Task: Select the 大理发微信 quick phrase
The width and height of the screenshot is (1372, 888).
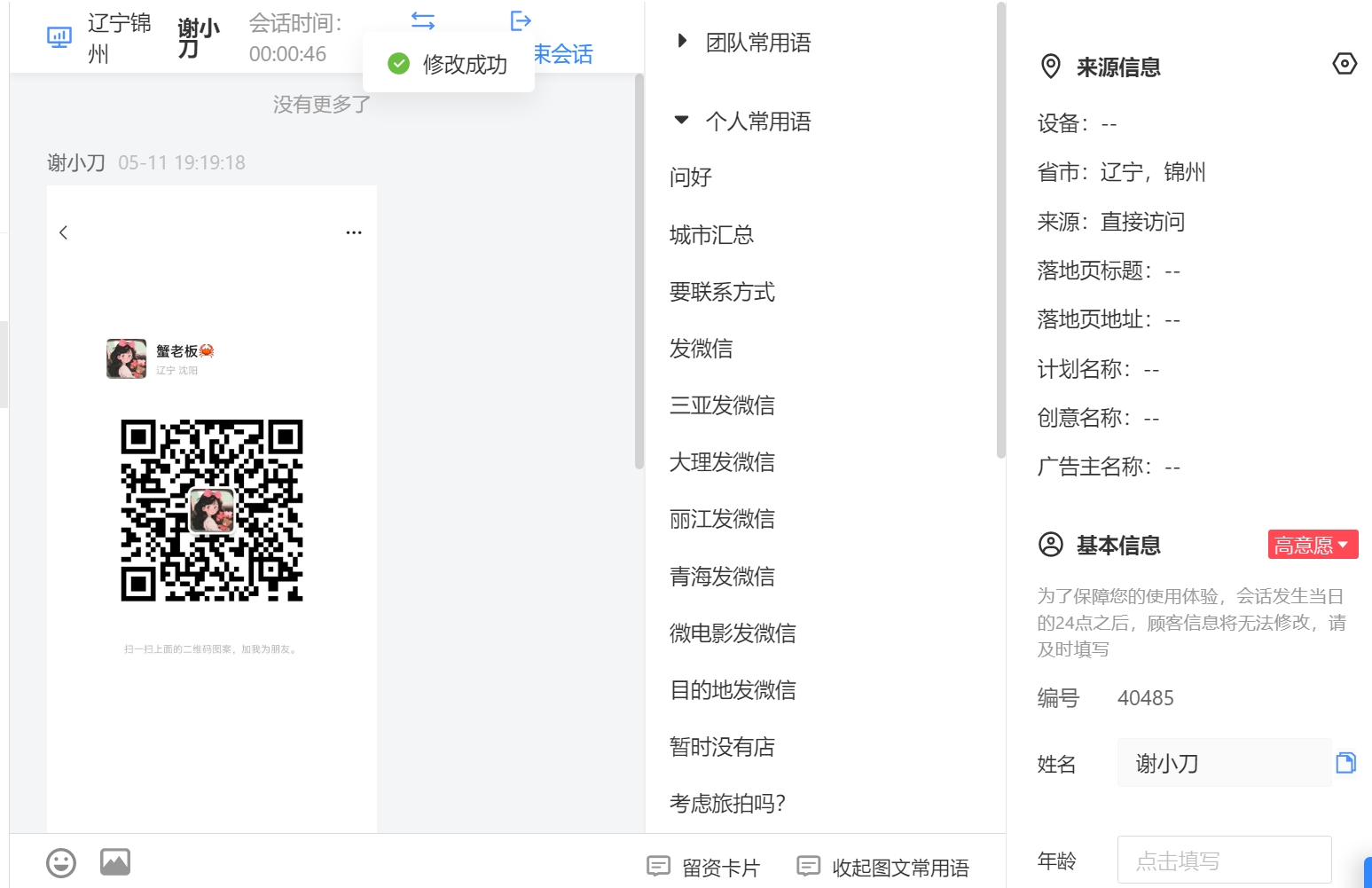Action: click(x=723, y=462)
